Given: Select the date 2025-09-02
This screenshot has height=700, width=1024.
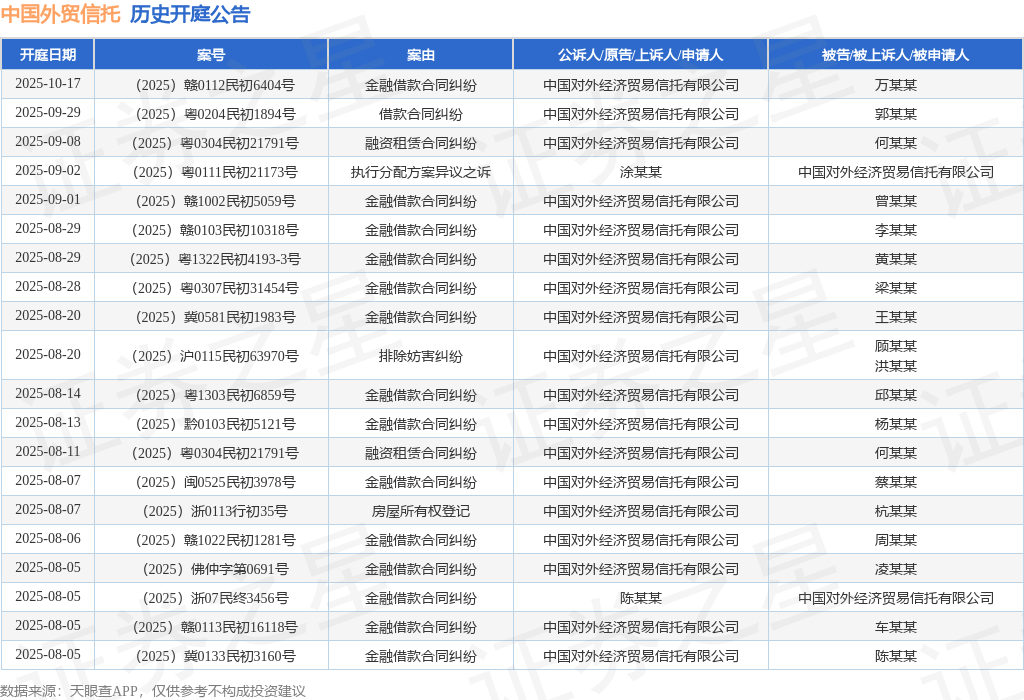Looking at the screenshot, I should [48, 170].
